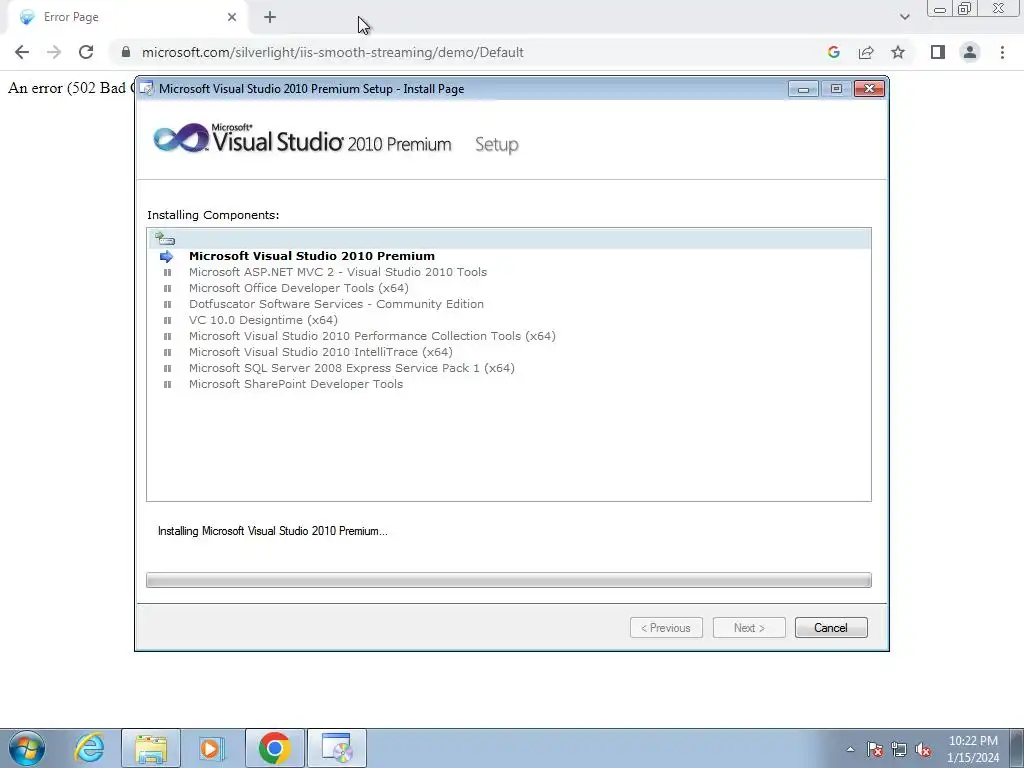The image size is (1024, 768).
Task: Select 'Microsoft SQL Server 2008 Express Service Pack 1'
Action: click(x=351, y=368)
